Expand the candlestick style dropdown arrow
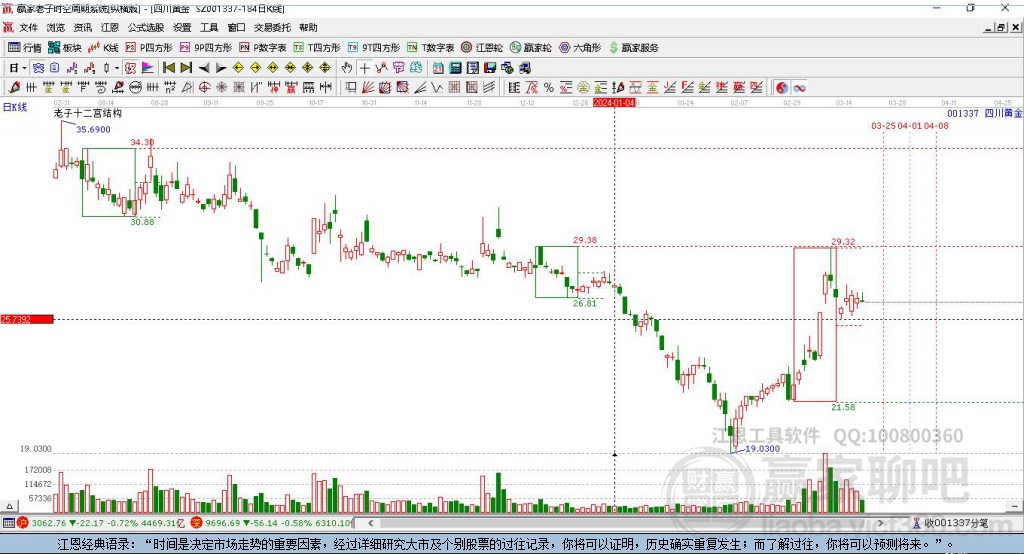1024x554 pixels. [117, 68]
